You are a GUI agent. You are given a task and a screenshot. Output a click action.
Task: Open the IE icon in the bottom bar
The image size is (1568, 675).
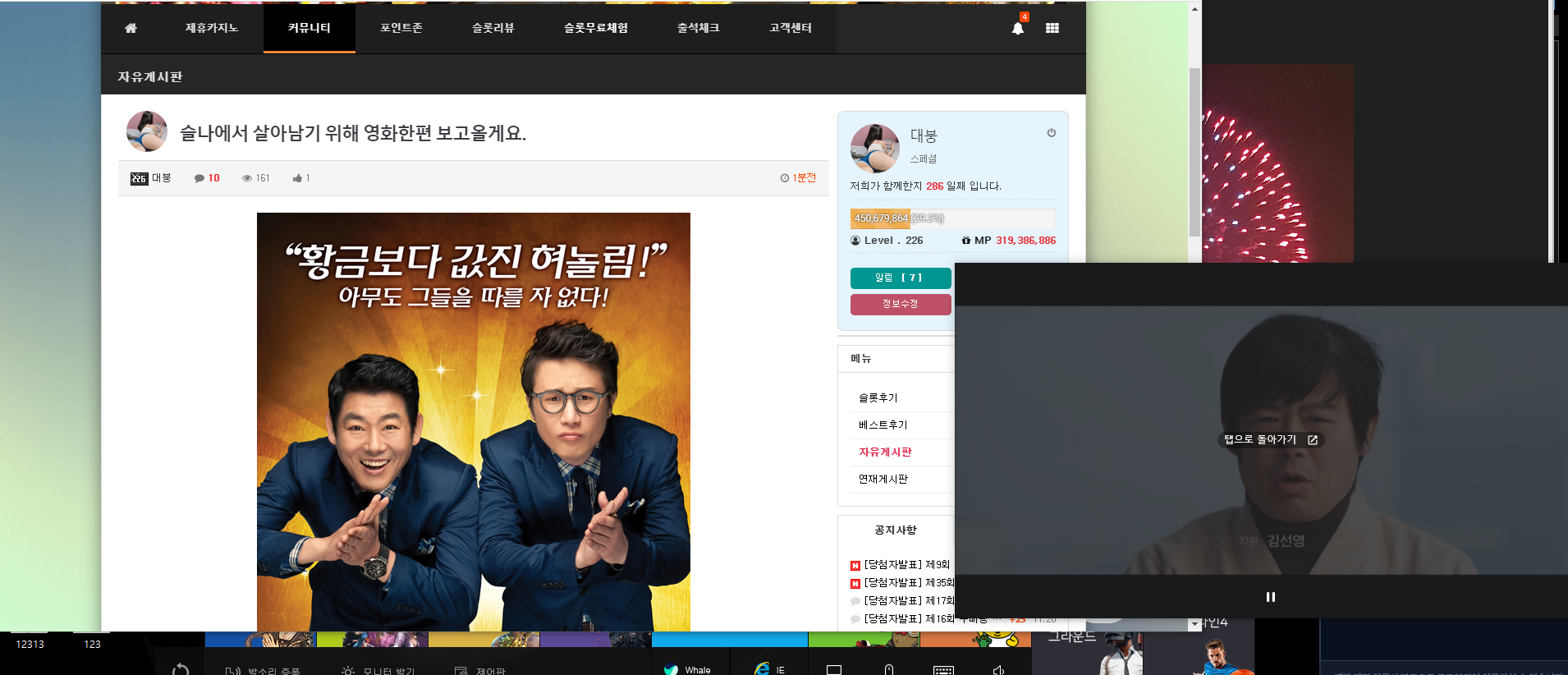pyautogui.click(x=763, y=669)
